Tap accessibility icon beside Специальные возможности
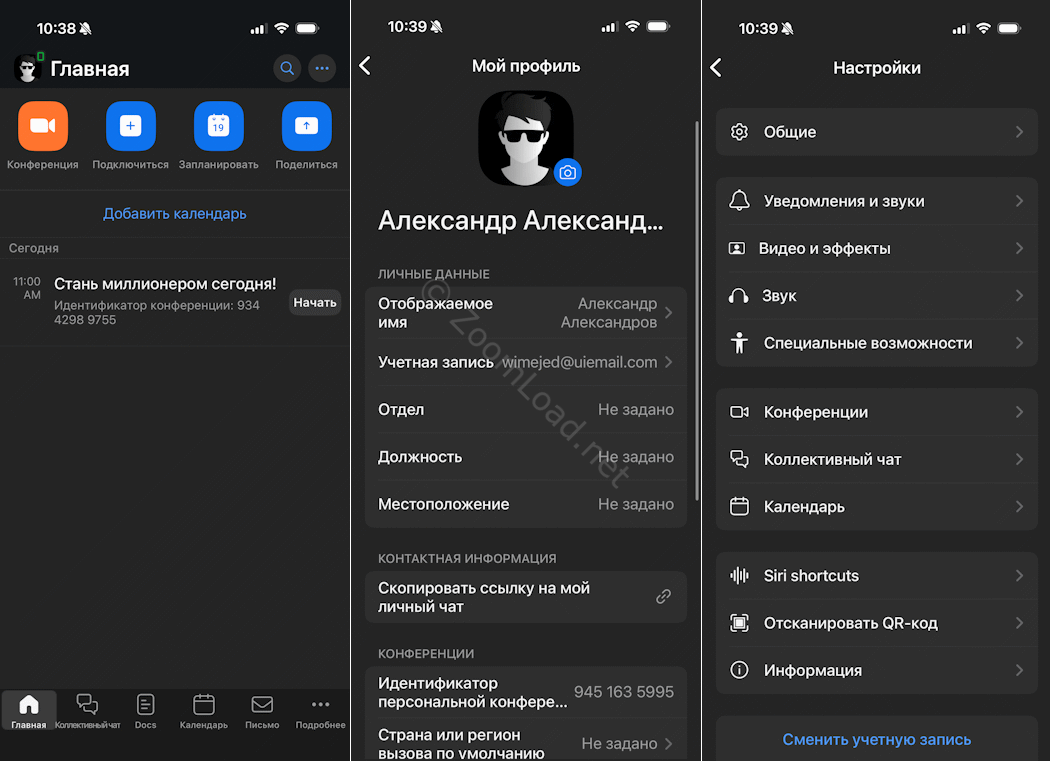This screenshot has width=1050, height=761. [739, 343]
